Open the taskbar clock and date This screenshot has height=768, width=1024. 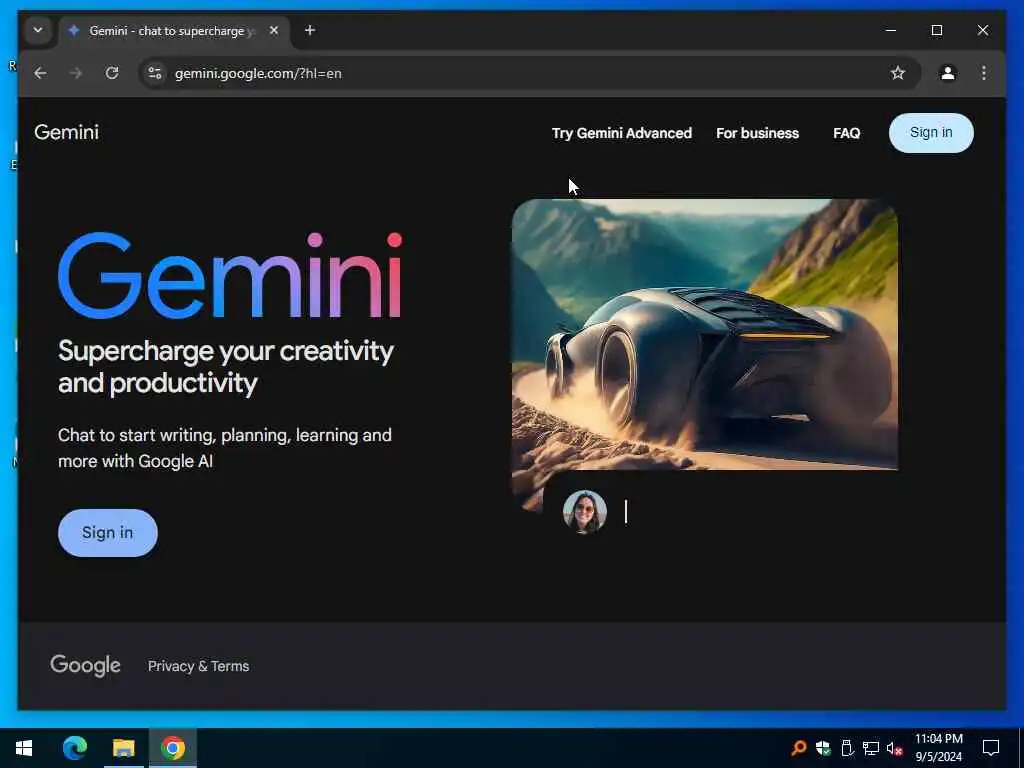pyautogui.click(x=938, y=748)
